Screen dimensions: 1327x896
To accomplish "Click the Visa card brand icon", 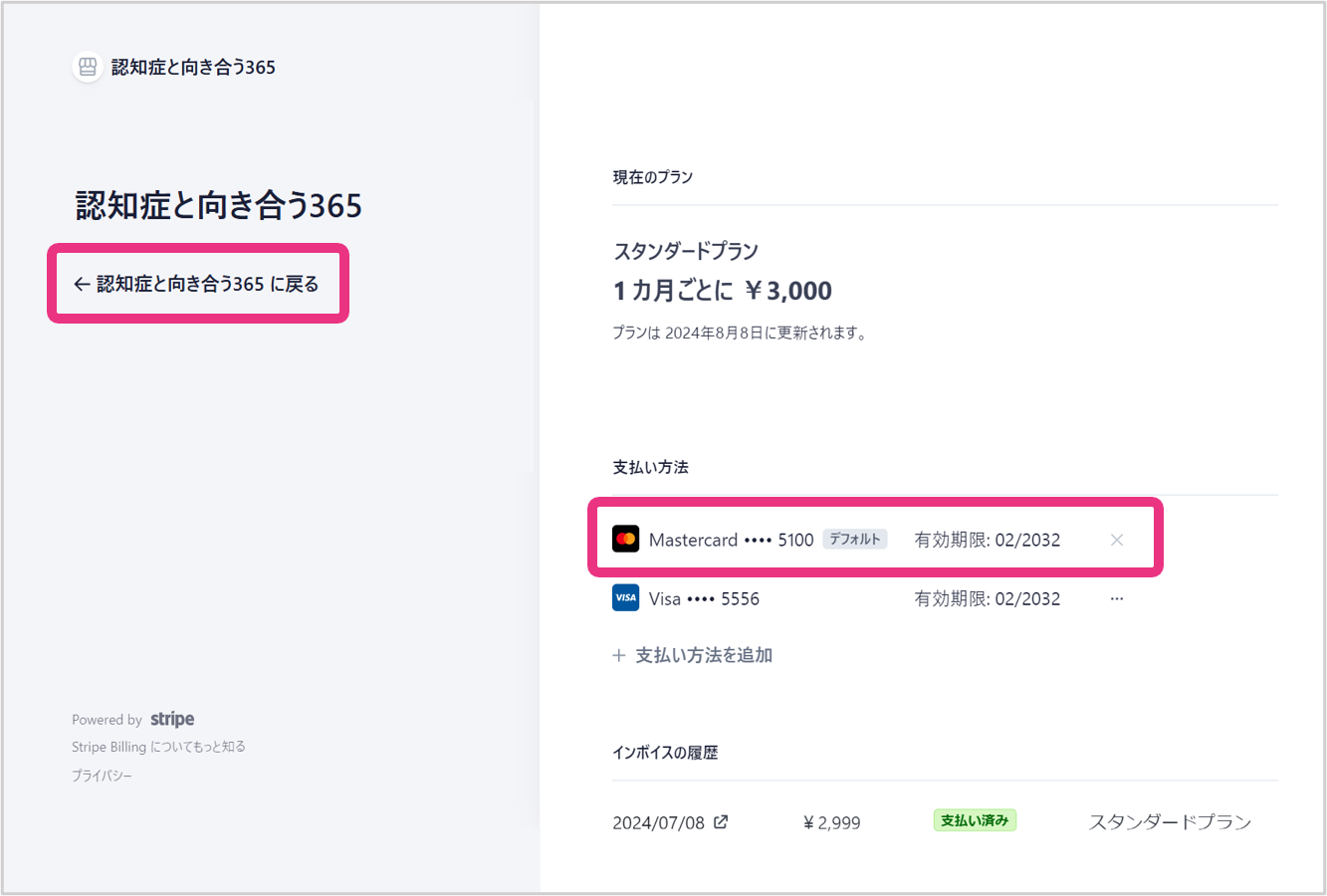I will tap(625, 598).
